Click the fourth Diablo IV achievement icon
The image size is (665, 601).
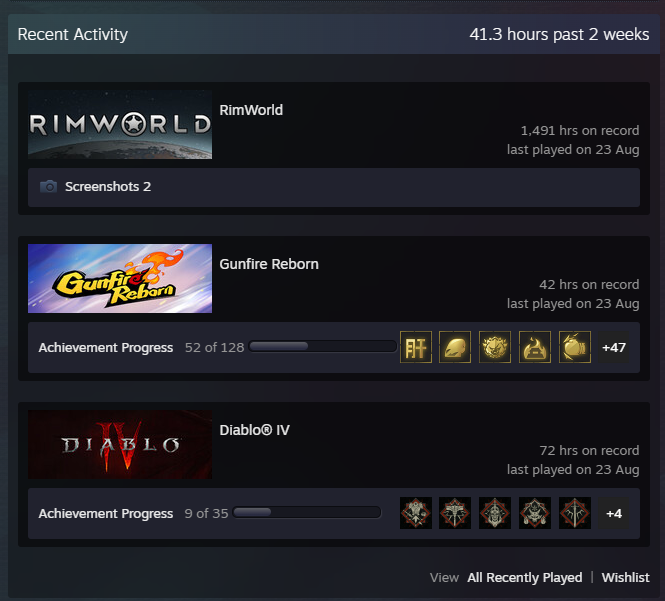(535, 513)
